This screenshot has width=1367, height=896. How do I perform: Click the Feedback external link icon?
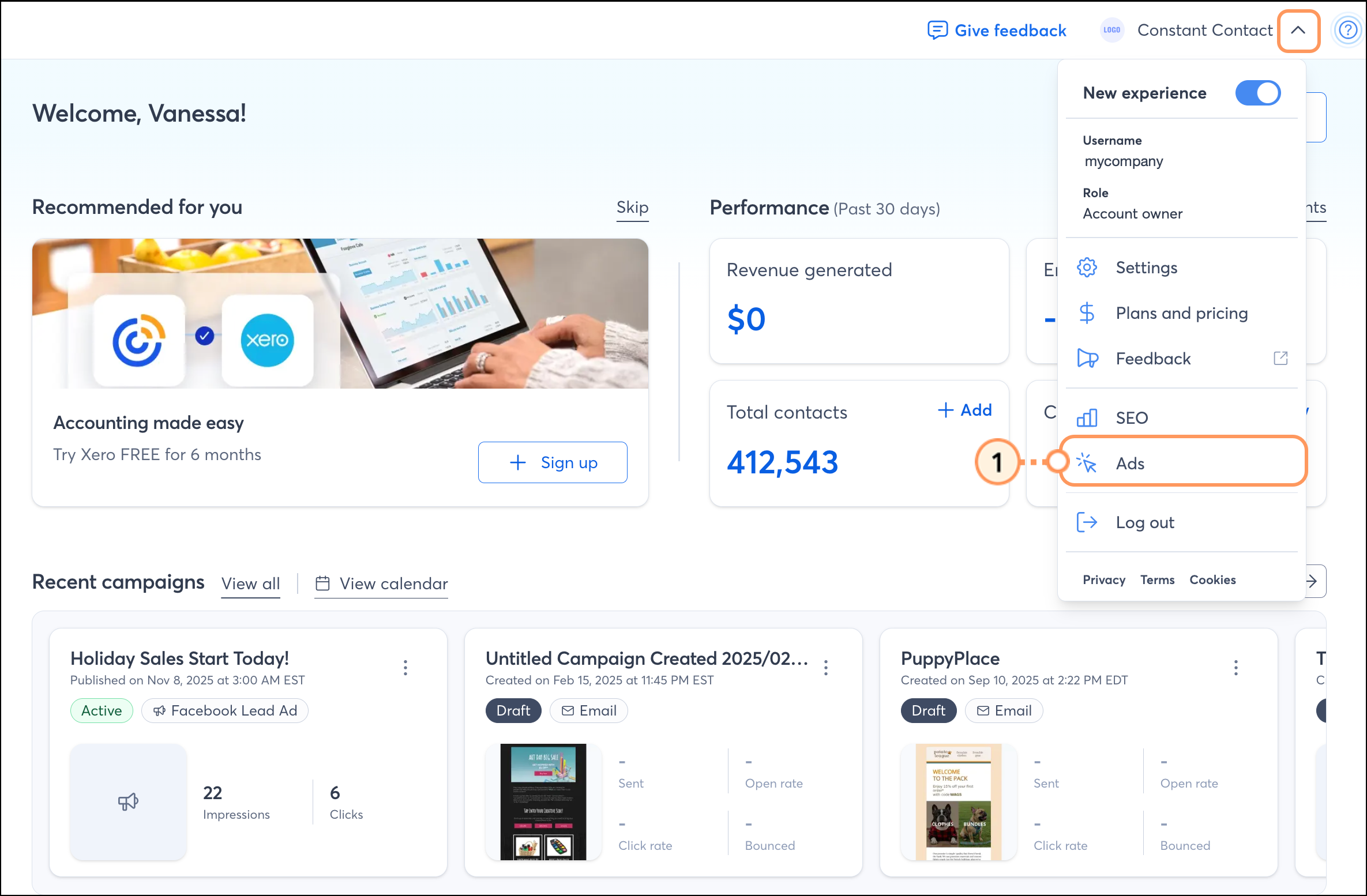point(1280,358)
